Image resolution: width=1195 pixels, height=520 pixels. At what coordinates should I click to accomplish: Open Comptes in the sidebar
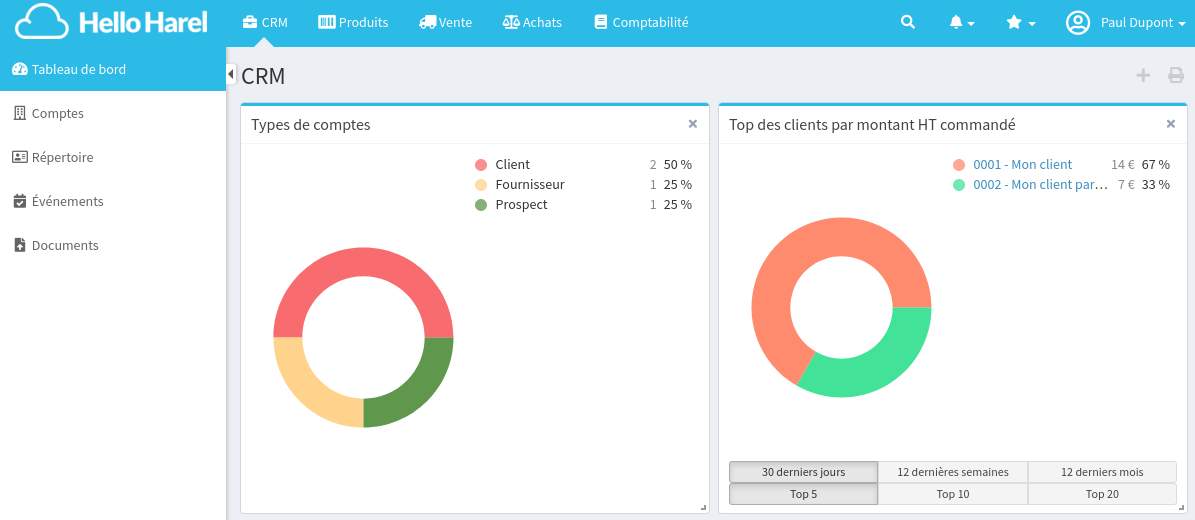[58, 113]
